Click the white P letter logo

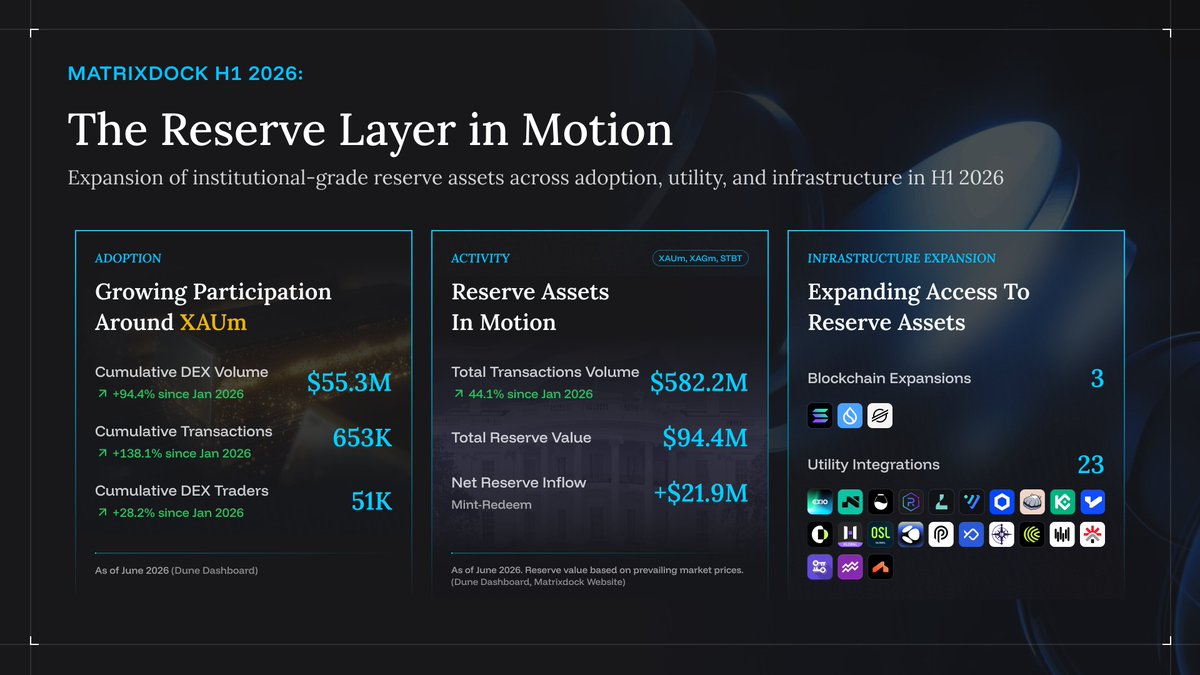tap(941, 535)
